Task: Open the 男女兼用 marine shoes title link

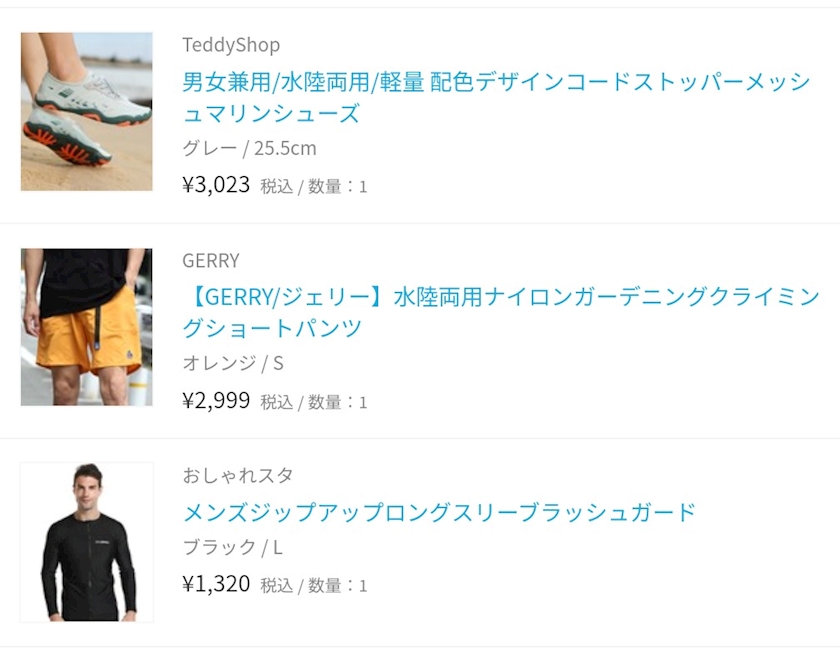Action: 497,98
